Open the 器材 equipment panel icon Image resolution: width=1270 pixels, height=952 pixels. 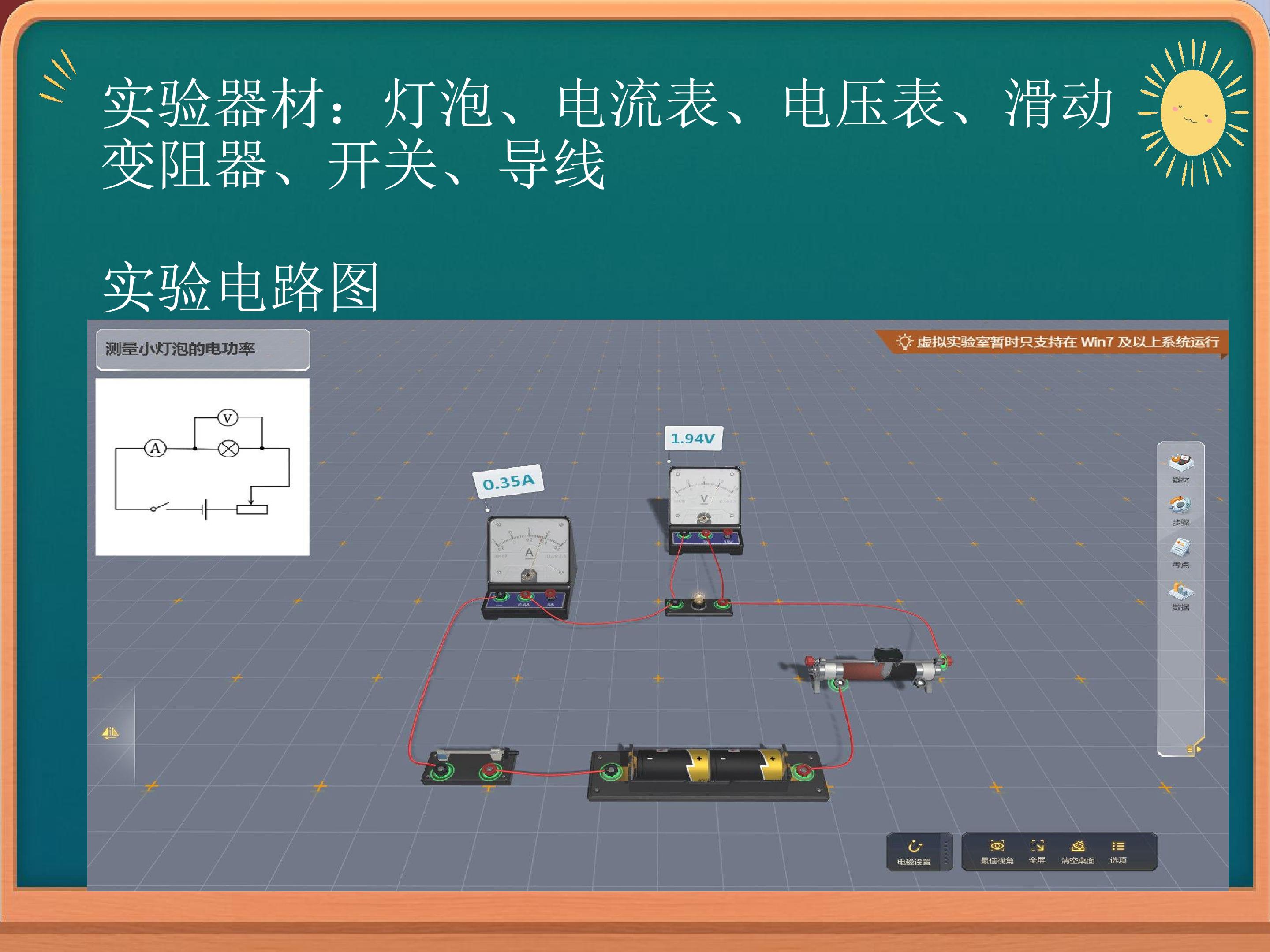[1180, 468]
